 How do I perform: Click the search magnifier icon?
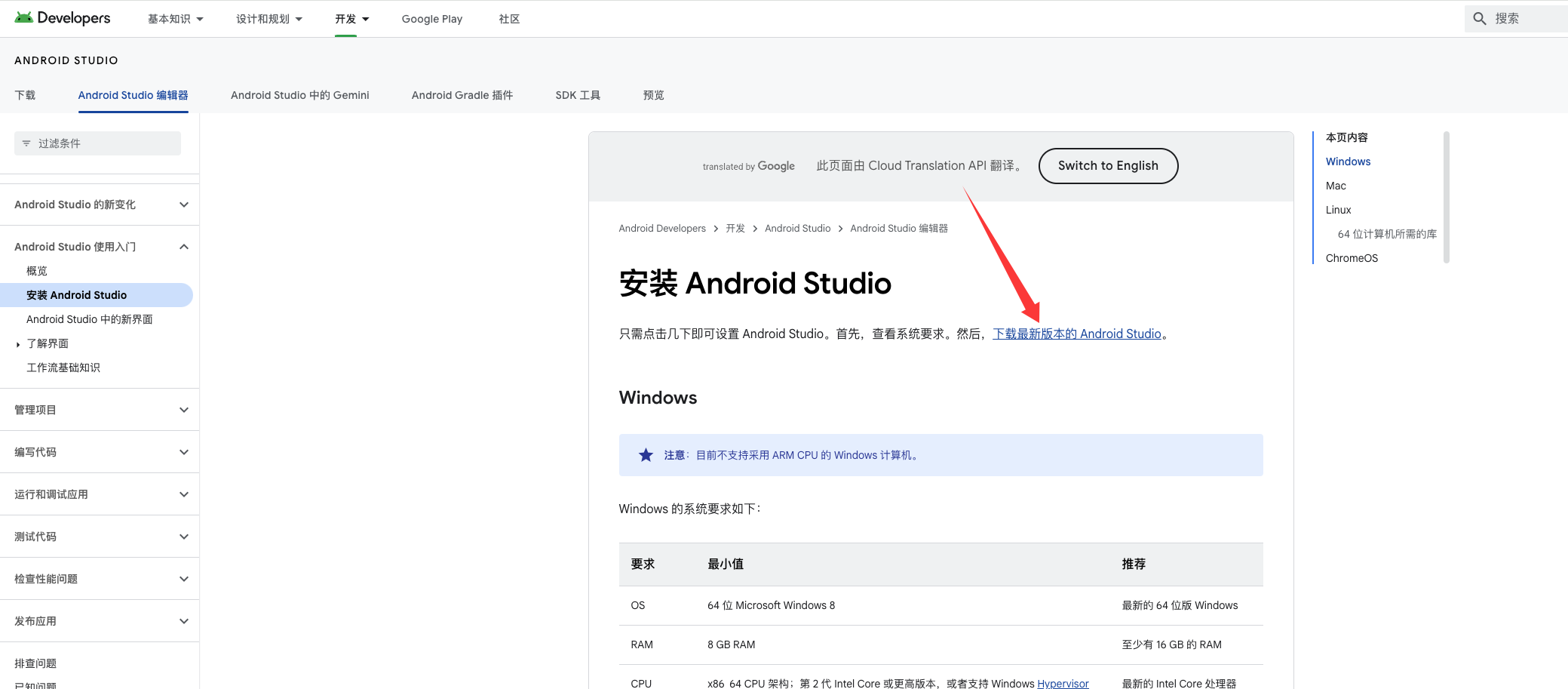point(1480,19)
